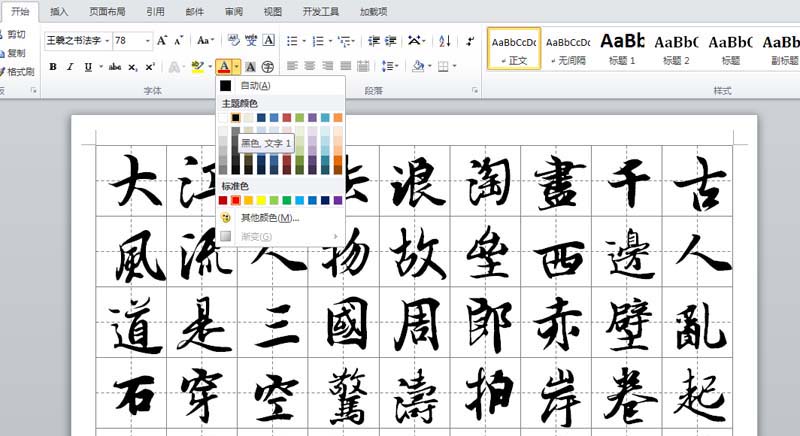Select 自动(A) automatic font color

coord(255,86)
